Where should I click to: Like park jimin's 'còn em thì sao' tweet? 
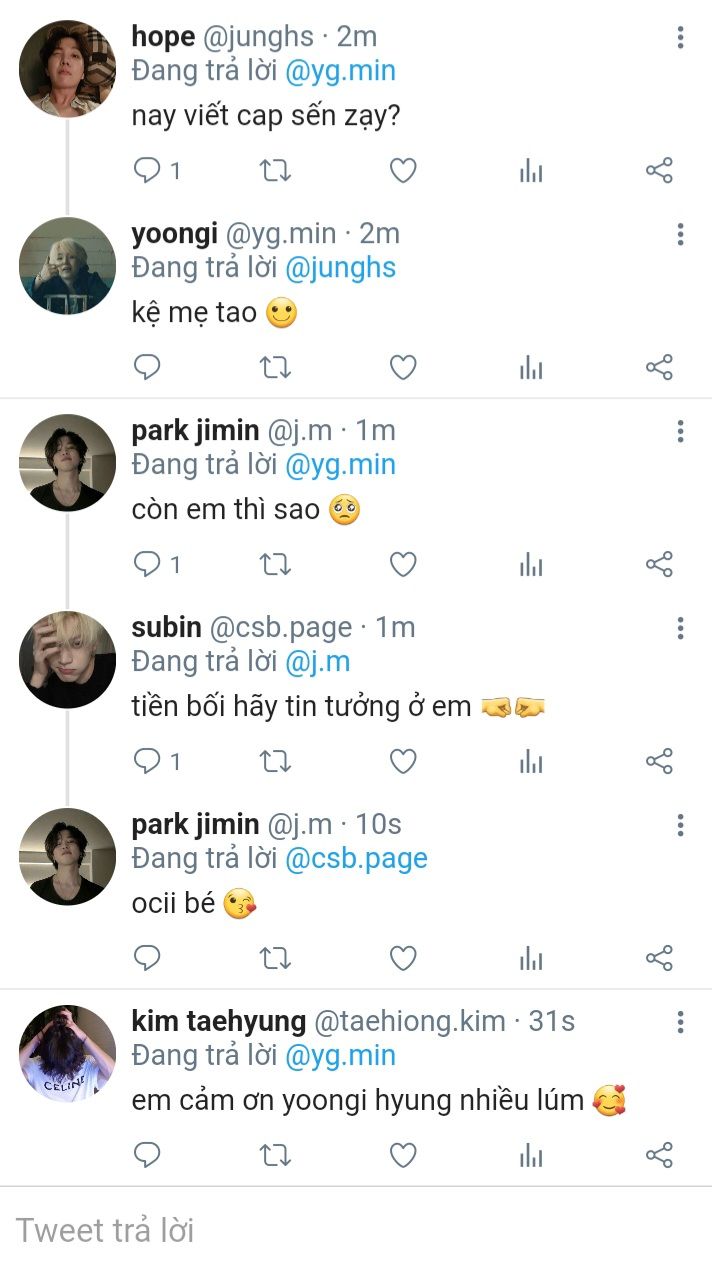(402, 565)
